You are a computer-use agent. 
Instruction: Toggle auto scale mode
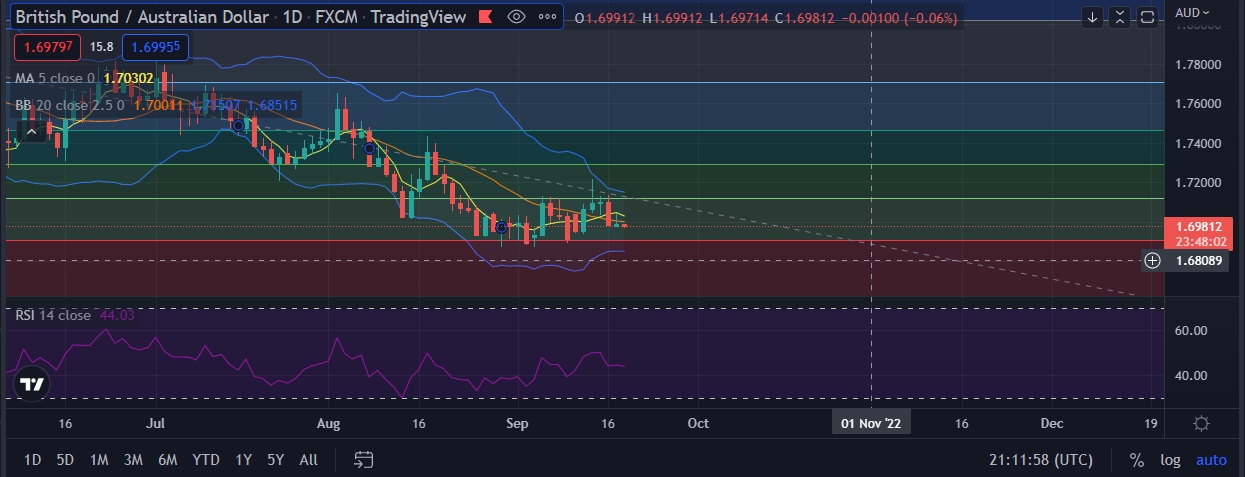tap(1211, 460)
